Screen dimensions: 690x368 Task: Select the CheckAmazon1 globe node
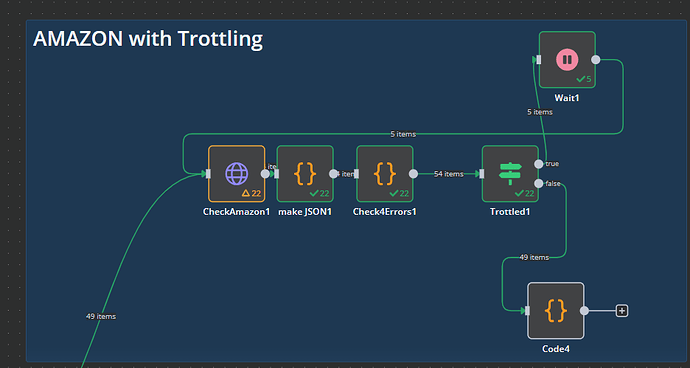[237, 174]
